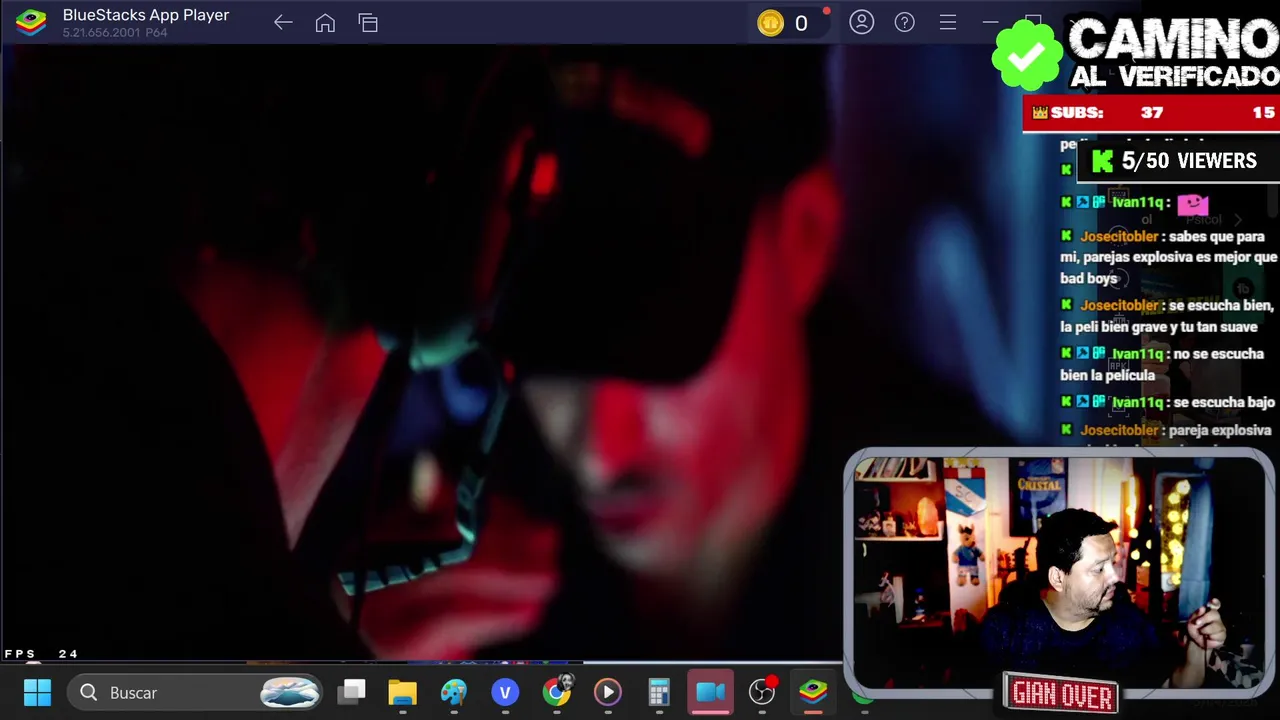Click the BlueStacks logo in title bar
This screenshot has width=1280, height=720.
(x=31, y=22)
